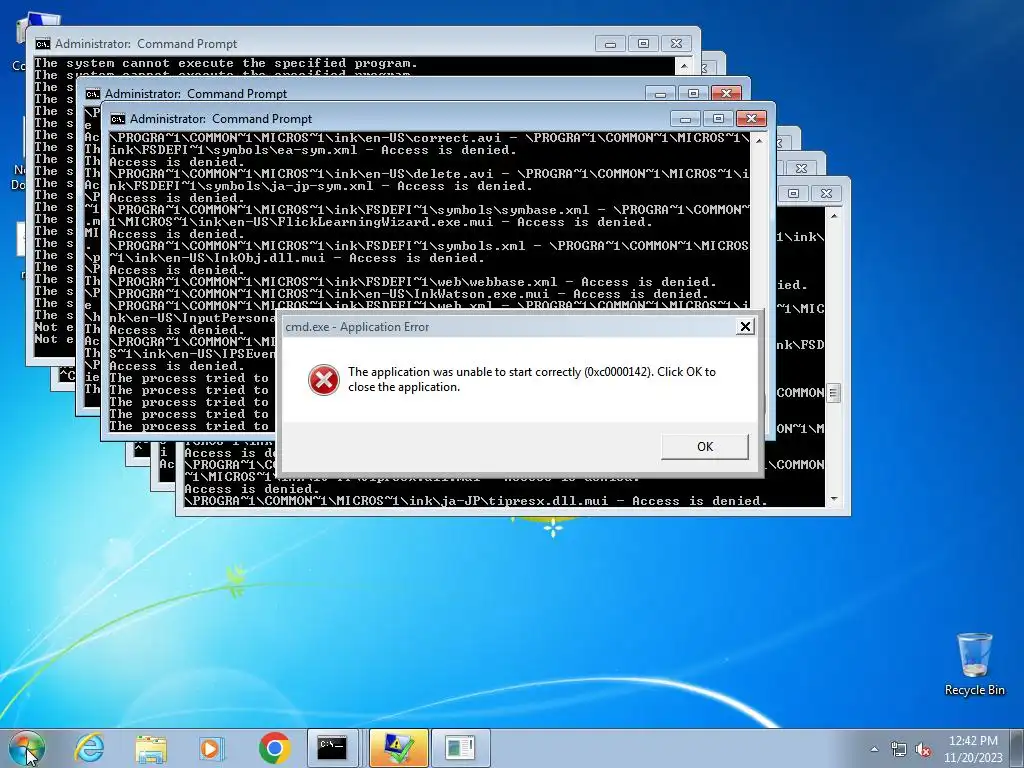Click the second Command Prompt system icon
The image size is (1024, 768).
[93, 94]
